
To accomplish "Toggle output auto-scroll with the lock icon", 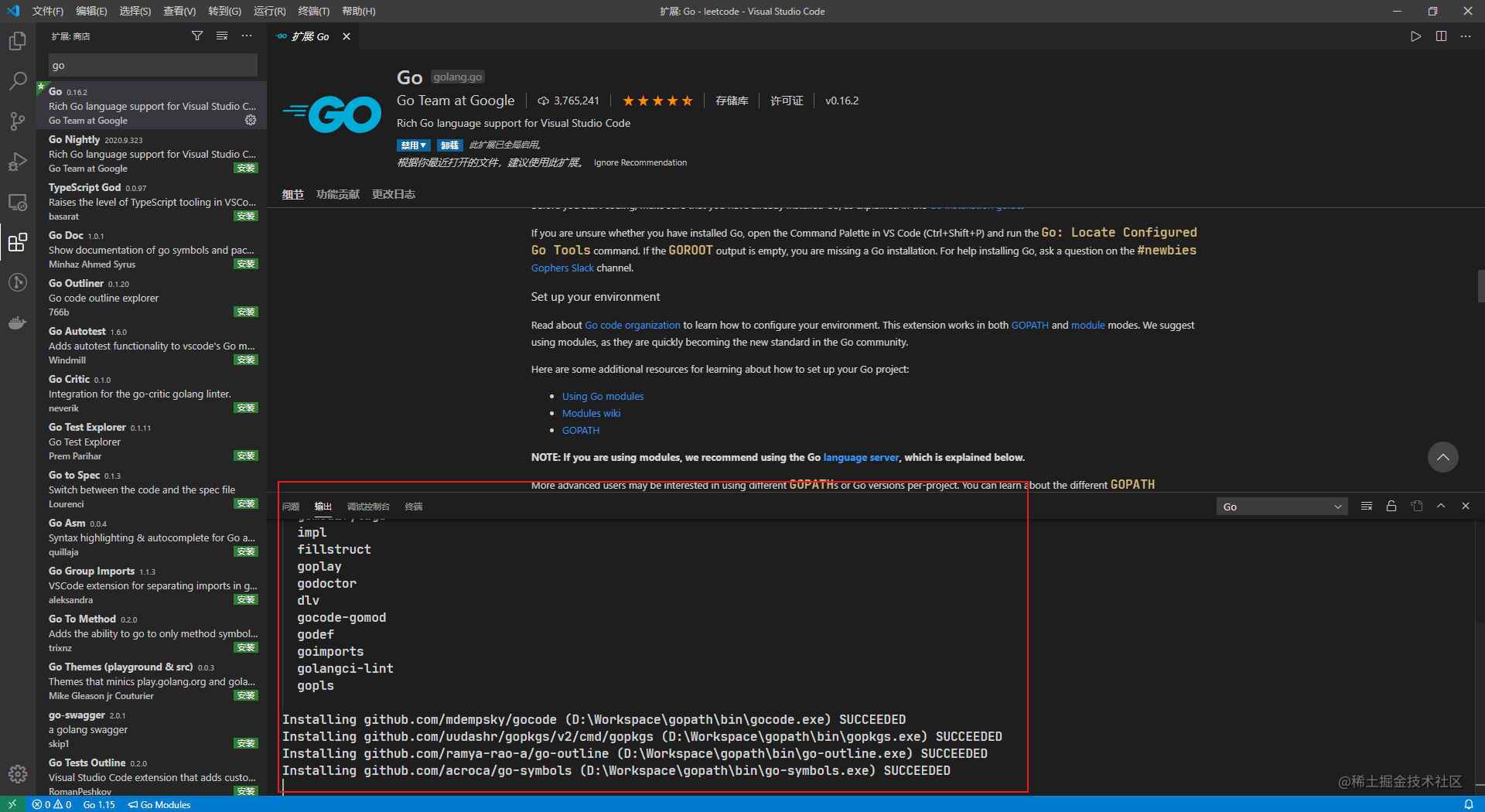I will click(x=1391, y=506).
